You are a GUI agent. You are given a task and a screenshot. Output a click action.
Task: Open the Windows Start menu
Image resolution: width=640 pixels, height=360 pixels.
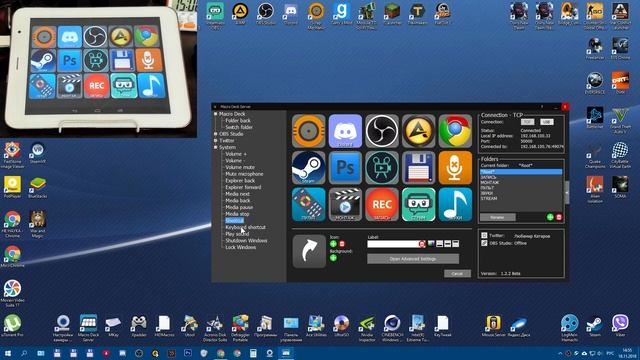7,353
